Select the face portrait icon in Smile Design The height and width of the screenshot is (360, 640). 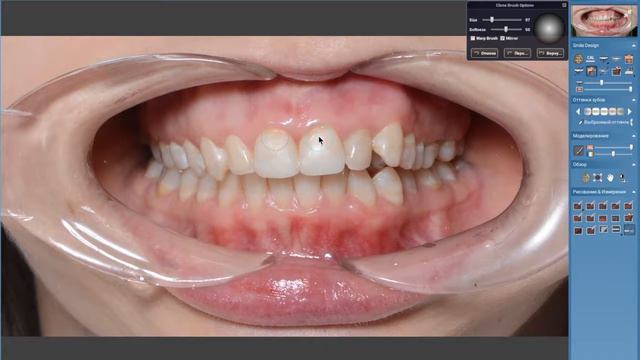[x=579, y=59]
